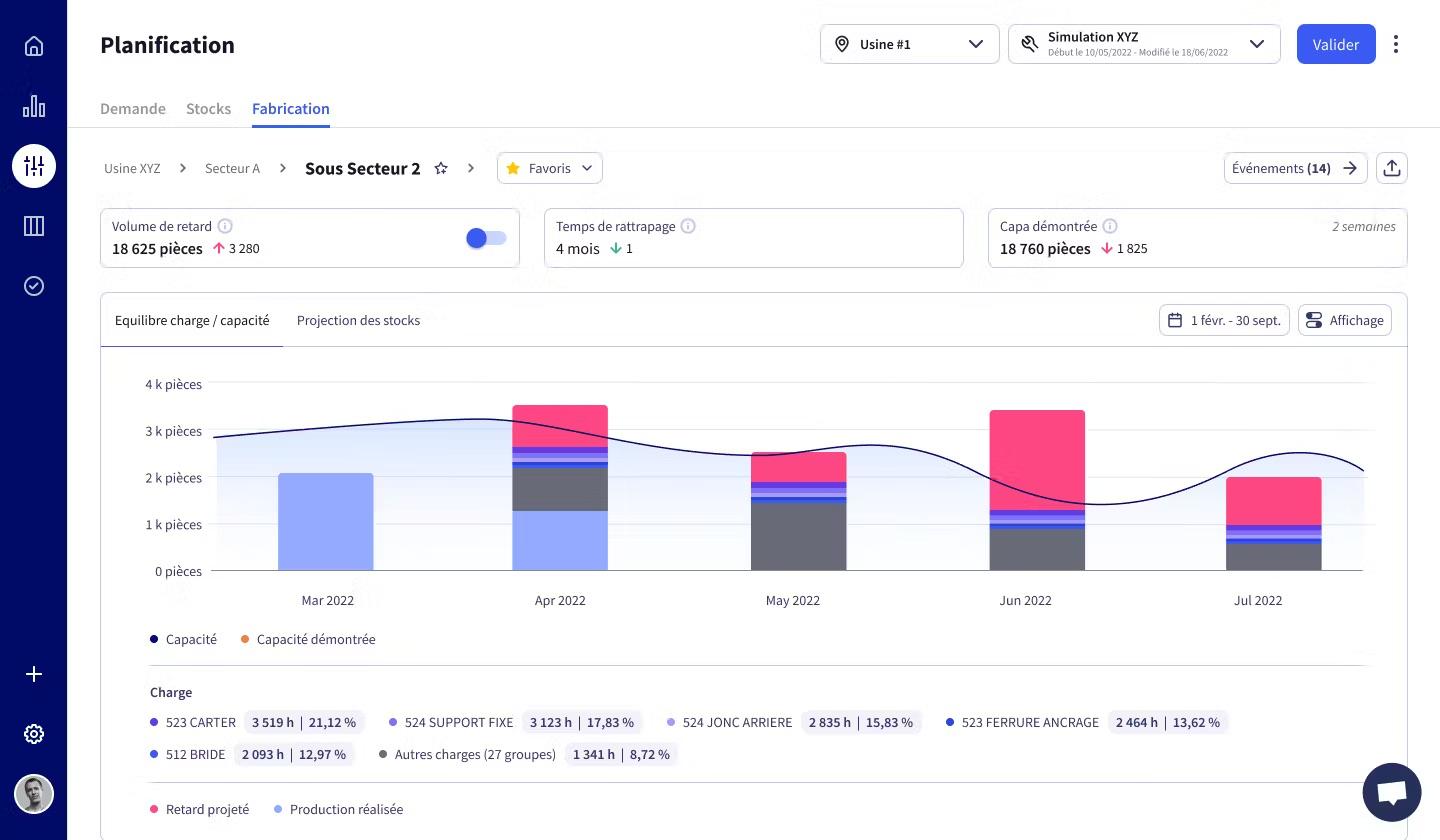Image resolution: width=1440 pixels, height=840 pixels.
Task: Expand the Usine #1 dropdown
Action: point(910,44)
